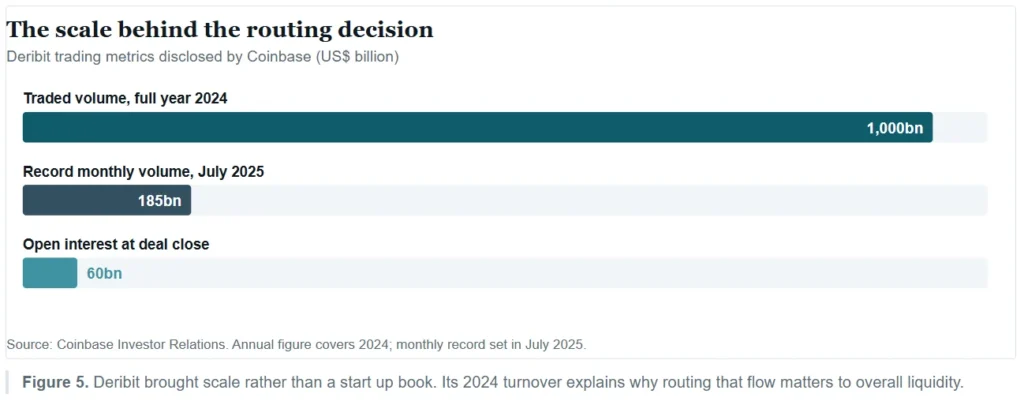Click the grey vertical bar beside the caption

[x=7, y=383]
